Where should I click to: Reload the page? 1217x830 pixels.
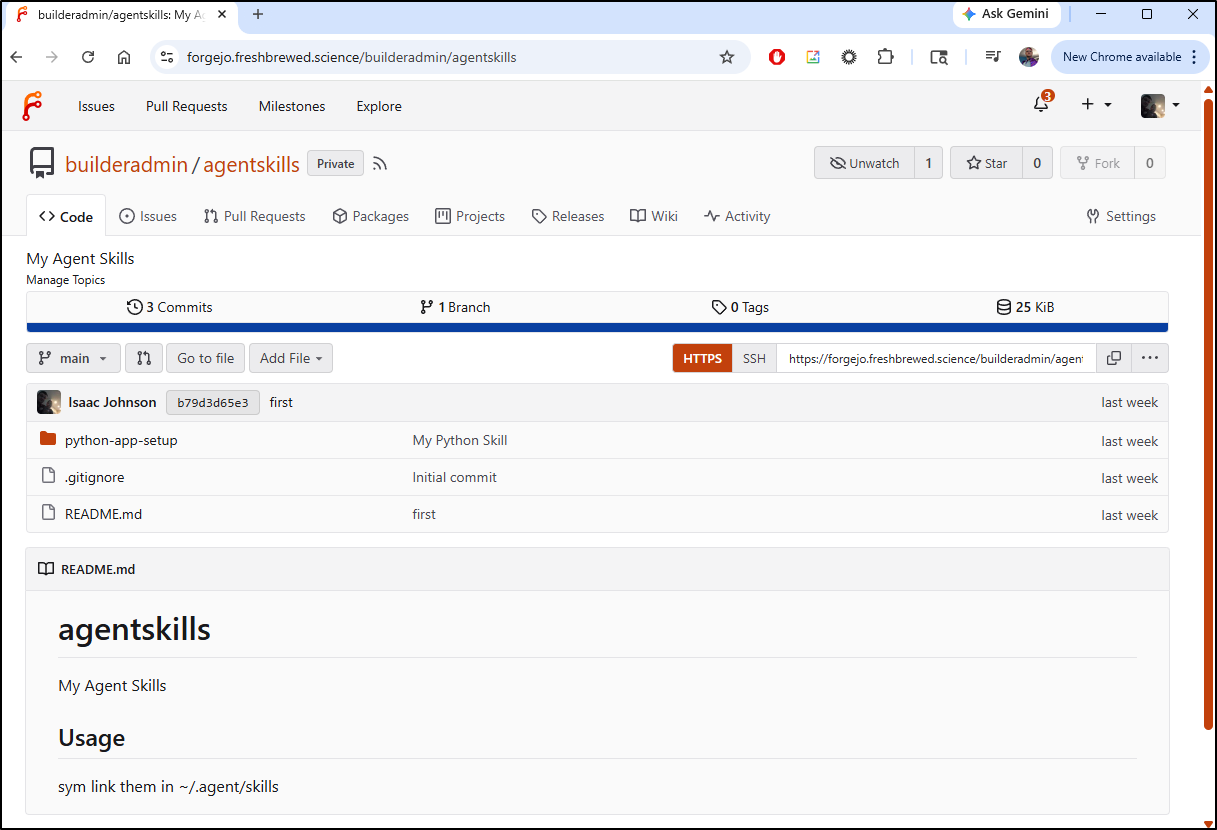[x=88, y=57]
